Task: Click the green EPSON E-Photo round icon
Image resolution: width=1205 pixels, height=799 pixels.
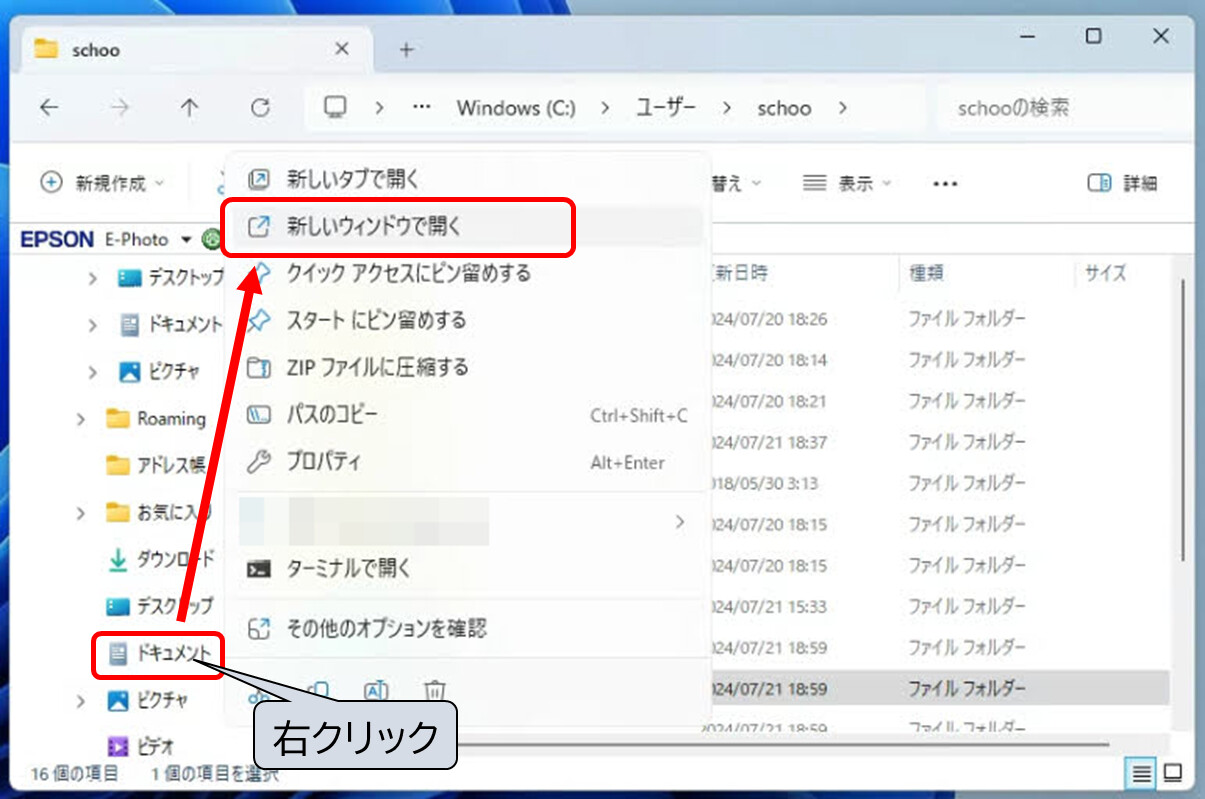Action: tap(209, 239)
